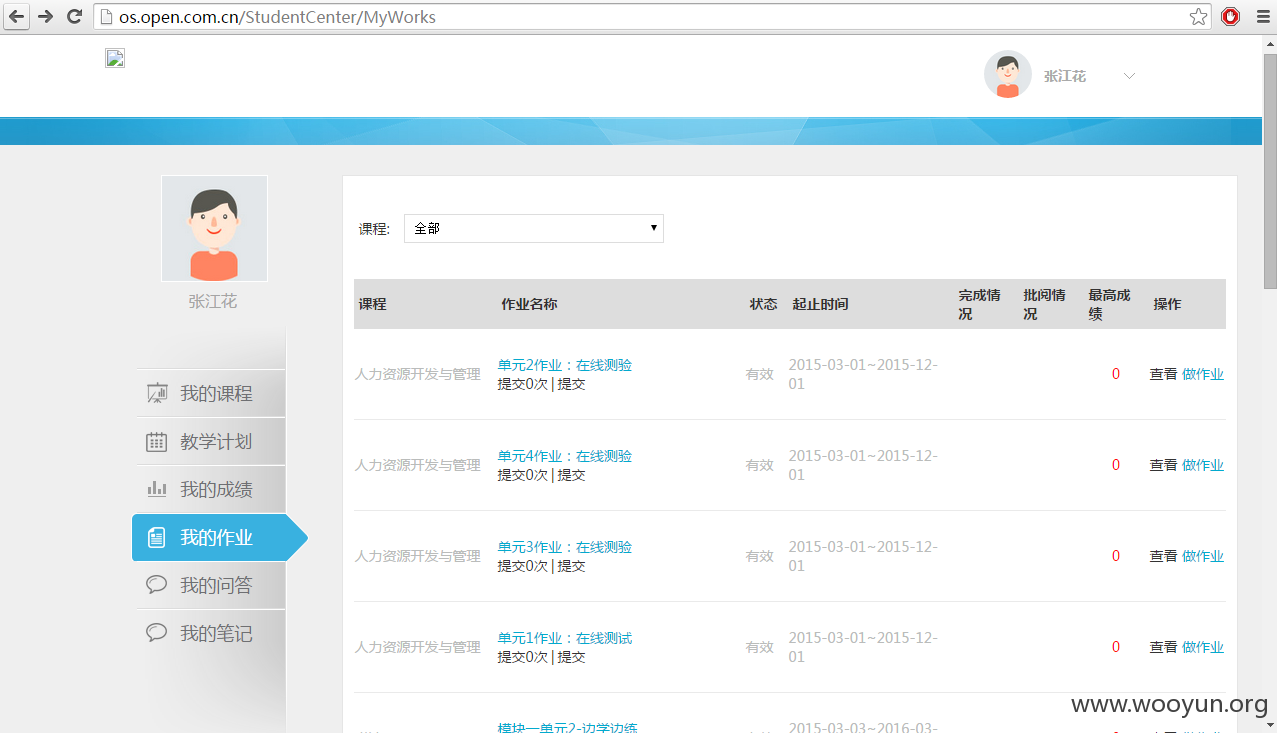The width and height of the screenshot is (1277, 733).
Task: Click 查看 for 单元2作业
Action: tap(1163, 374)
